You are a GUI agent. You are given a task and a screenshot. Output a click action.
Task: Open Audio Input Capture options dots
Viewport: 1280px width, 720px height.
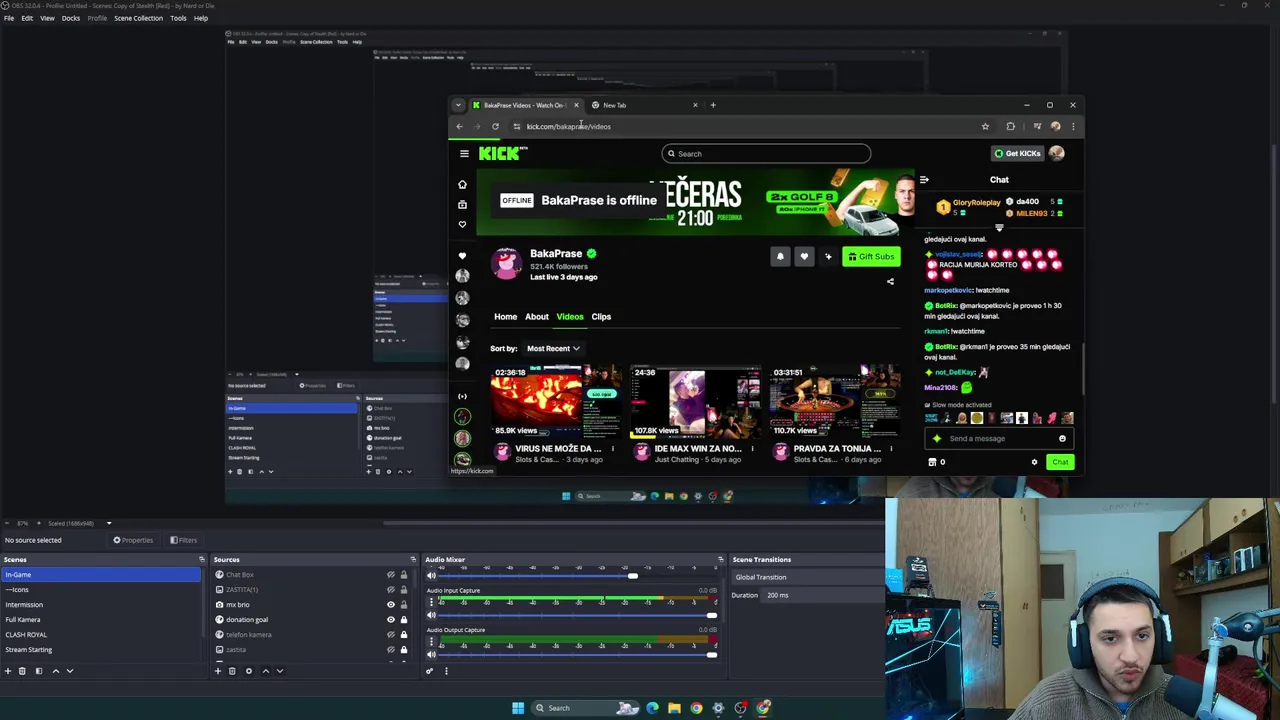click(431, 602)
